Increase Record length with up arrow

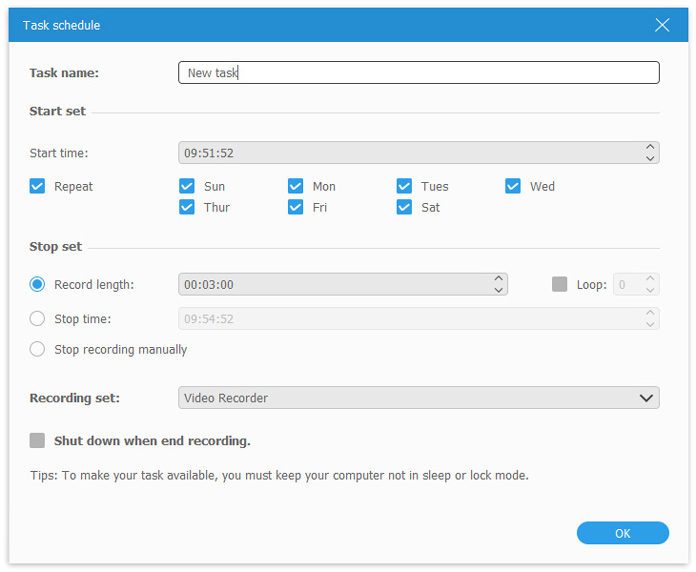coord(499,278)
